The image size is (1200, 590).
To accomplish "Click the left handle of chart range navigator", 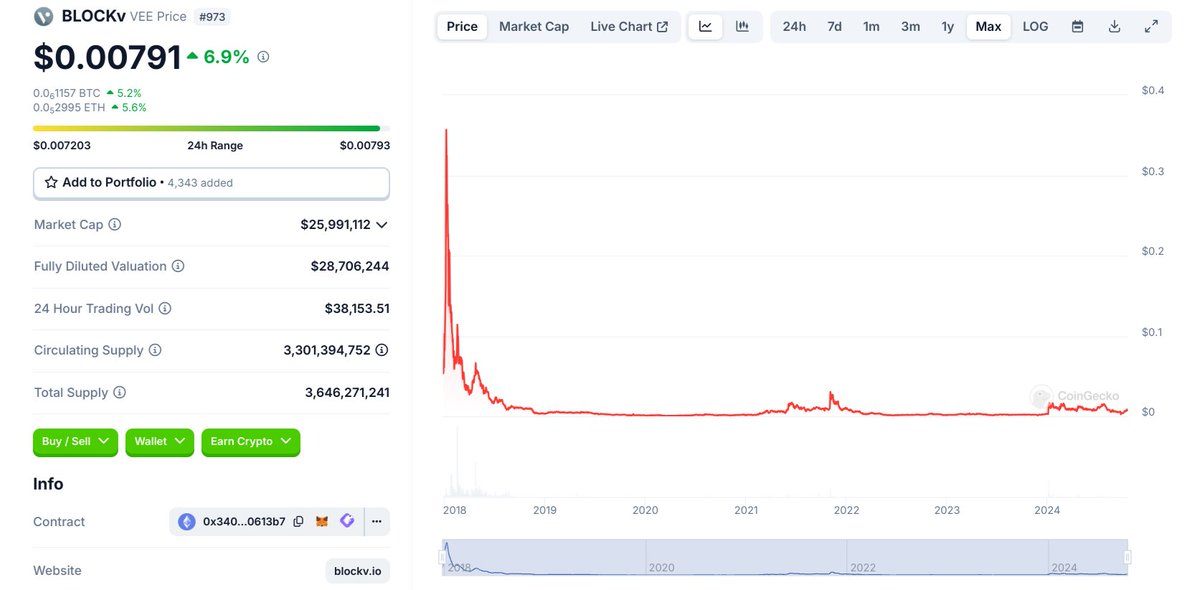I will pos(443,557).
